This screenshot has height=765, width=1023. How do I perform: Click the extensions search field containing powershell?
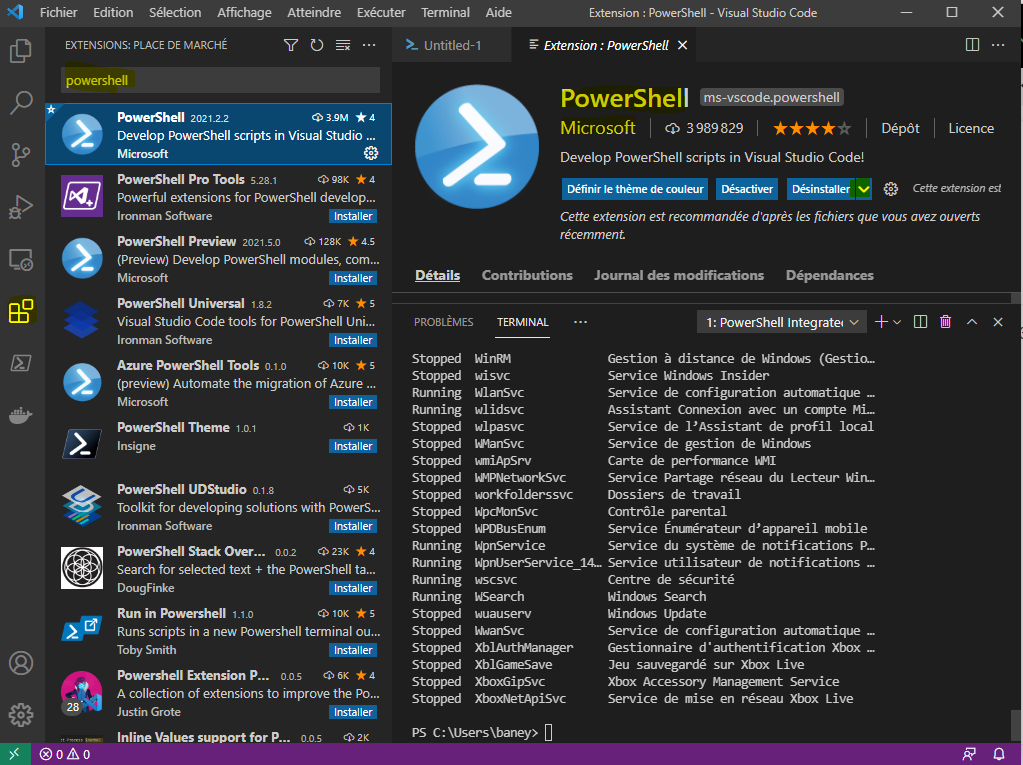pos(220,80)
